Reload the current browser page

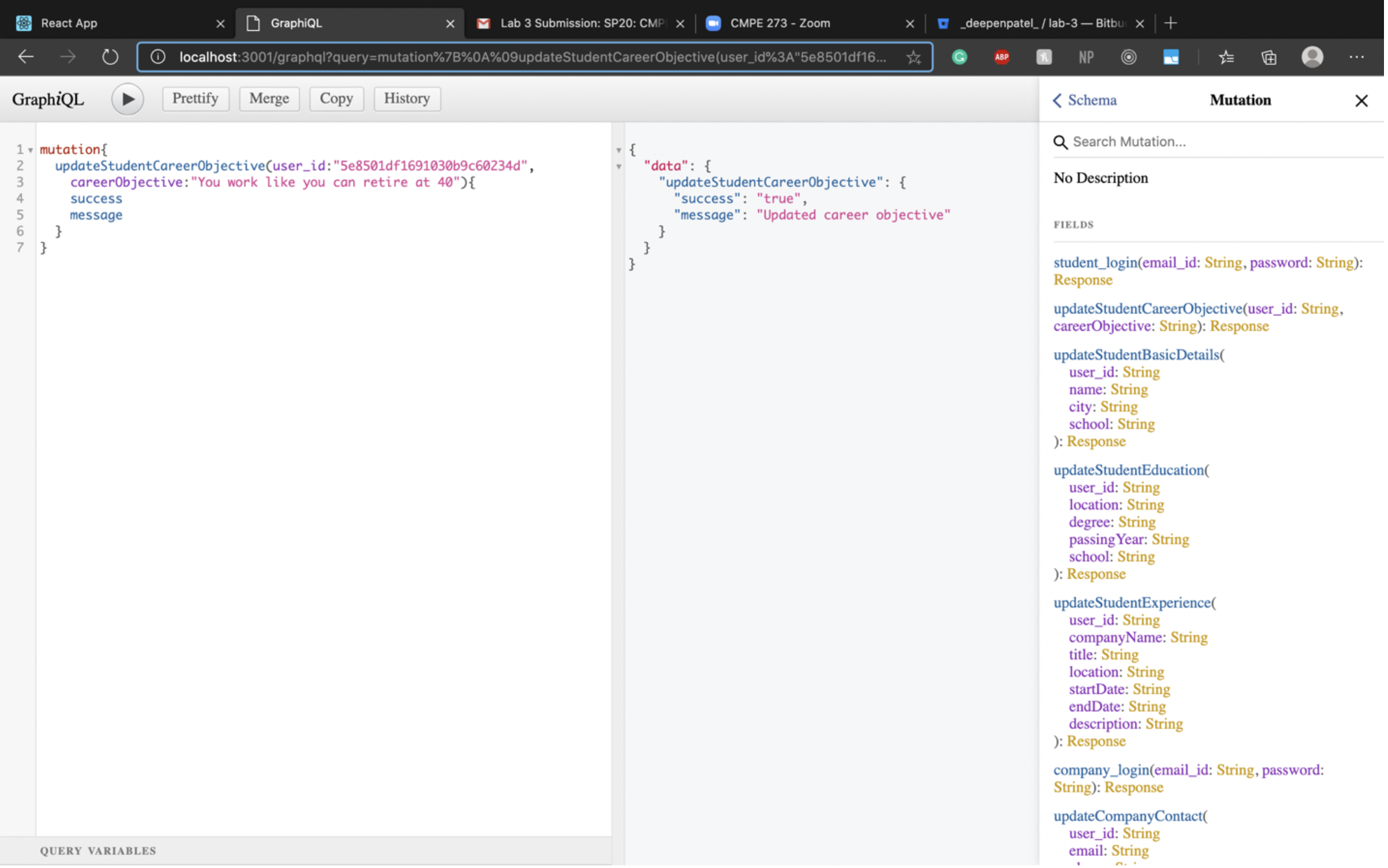(110, 58)
